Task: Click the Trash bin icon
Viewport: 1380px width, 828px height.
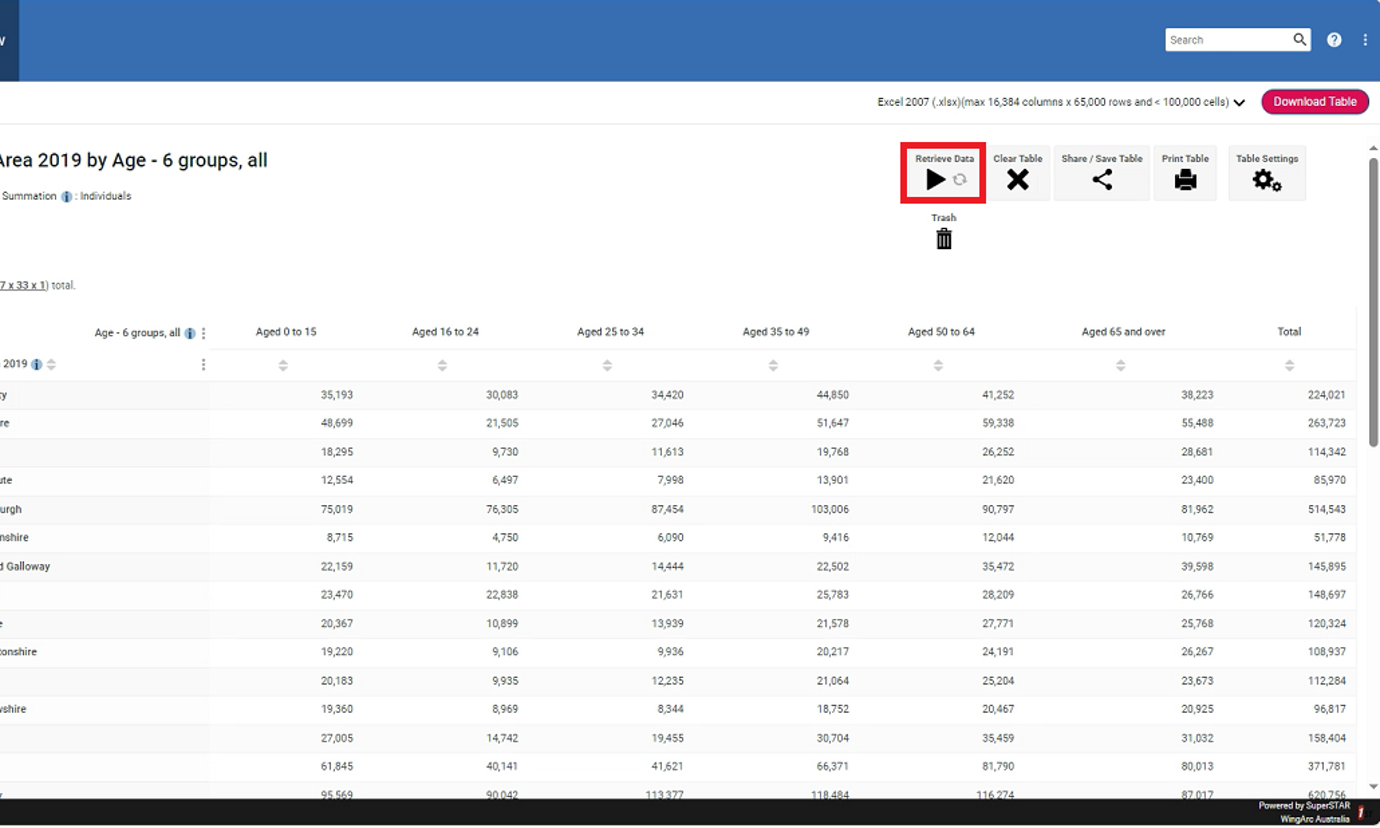Action: click(x=943, y=238)
